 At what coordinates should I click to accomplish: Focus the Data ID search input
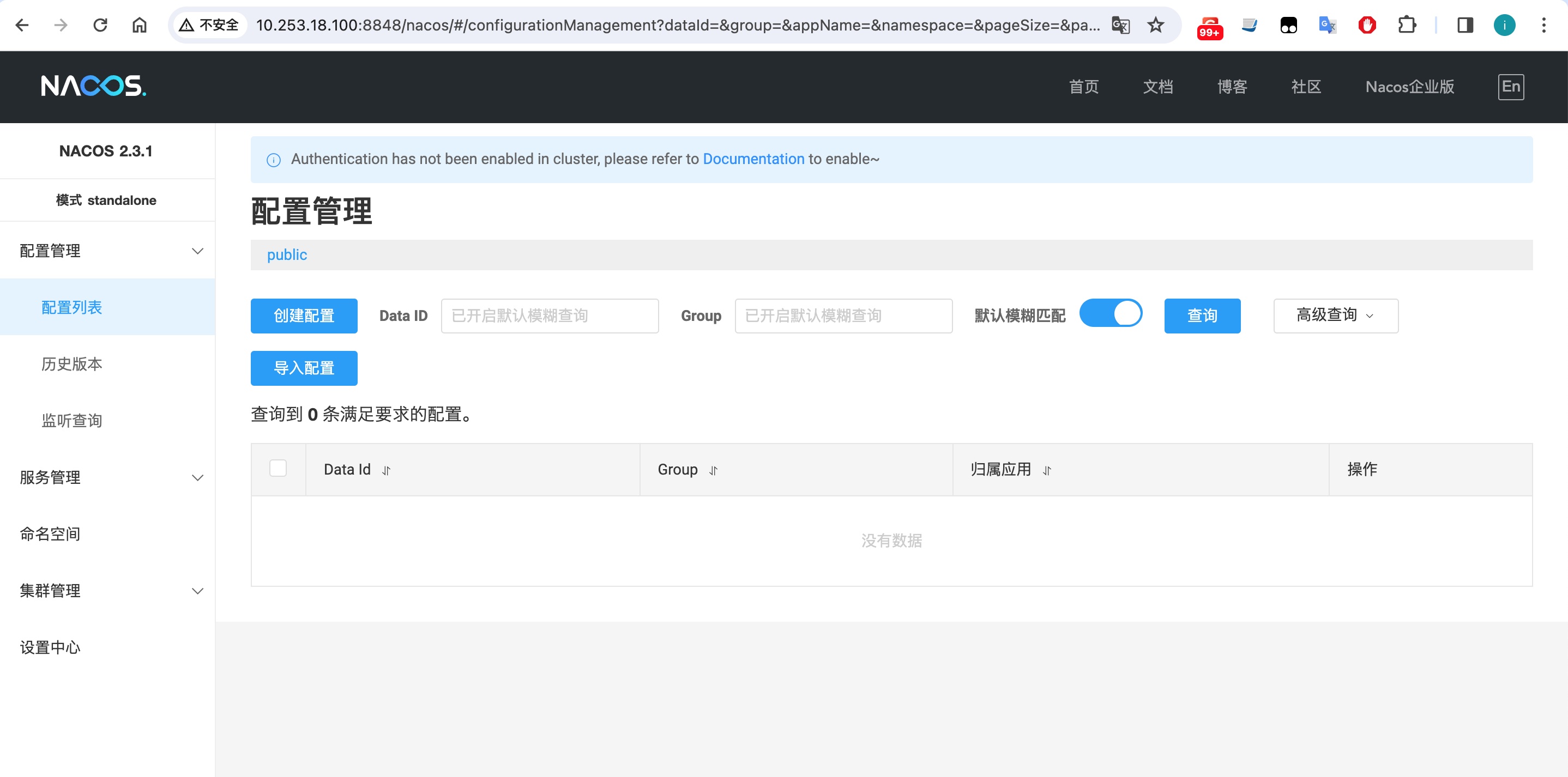tap(549, 315)
